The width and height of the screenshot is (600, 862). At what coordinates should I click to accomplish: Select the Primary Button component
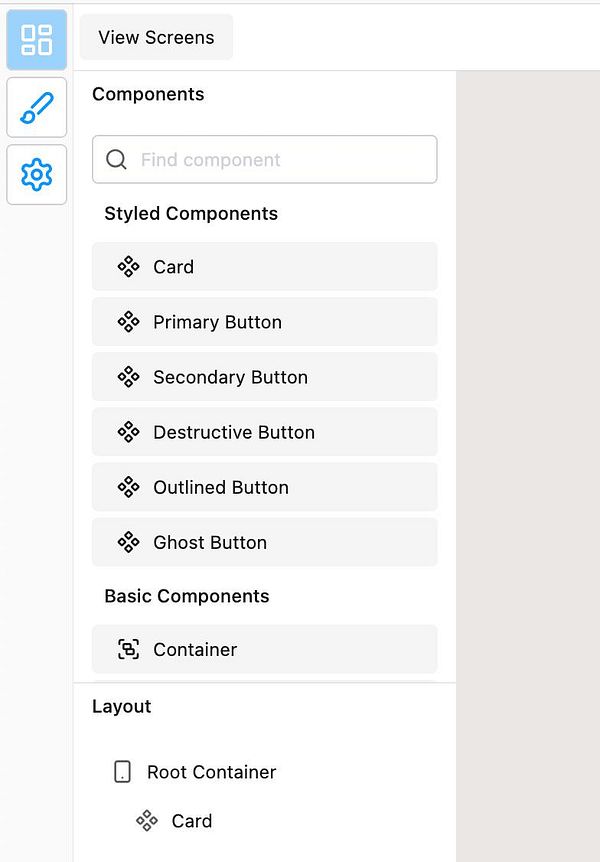coord(265,322)
